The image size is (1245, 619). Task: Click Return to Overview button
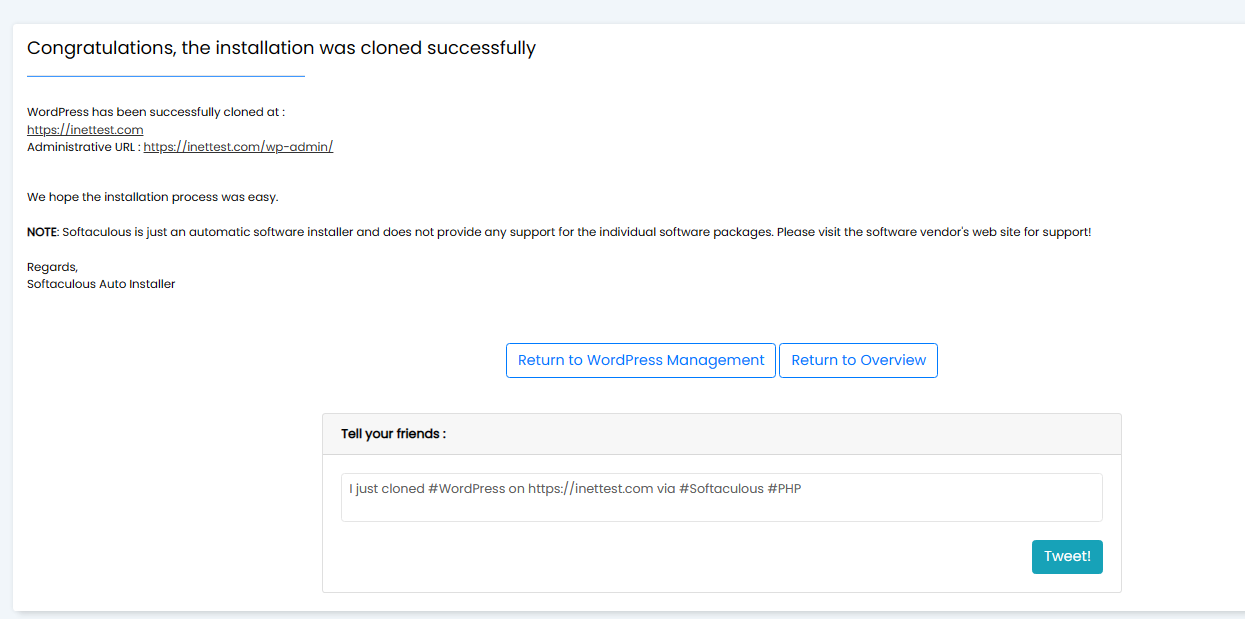pos(858,360)
